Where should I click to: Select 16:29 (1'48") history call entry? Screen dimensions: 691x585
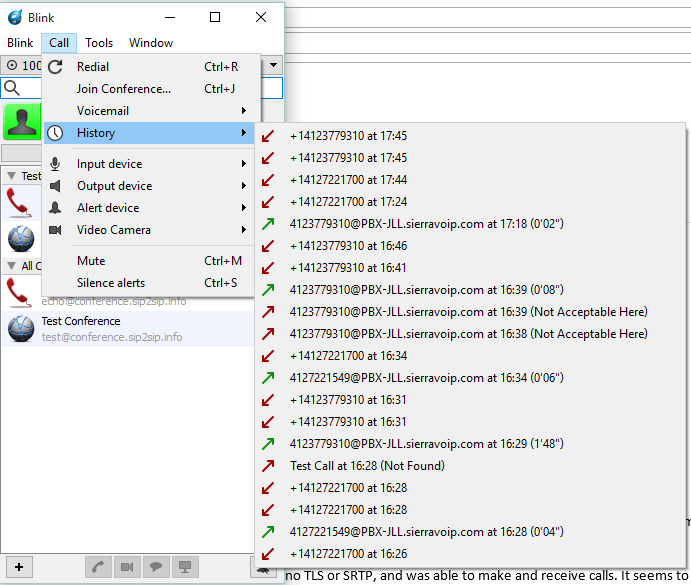point(470,444)
